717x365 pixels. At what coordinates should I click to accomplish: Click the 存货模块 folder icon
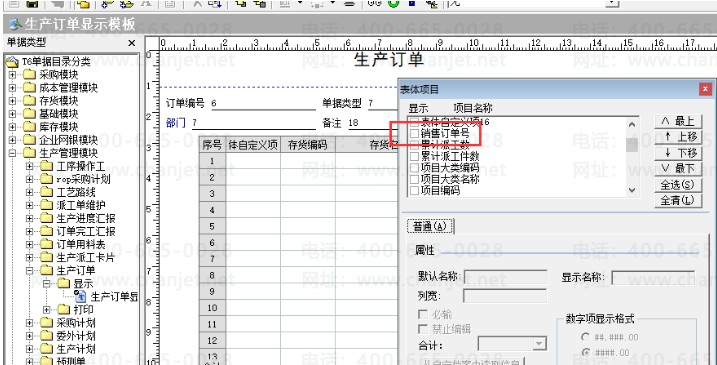coord(29,100)
